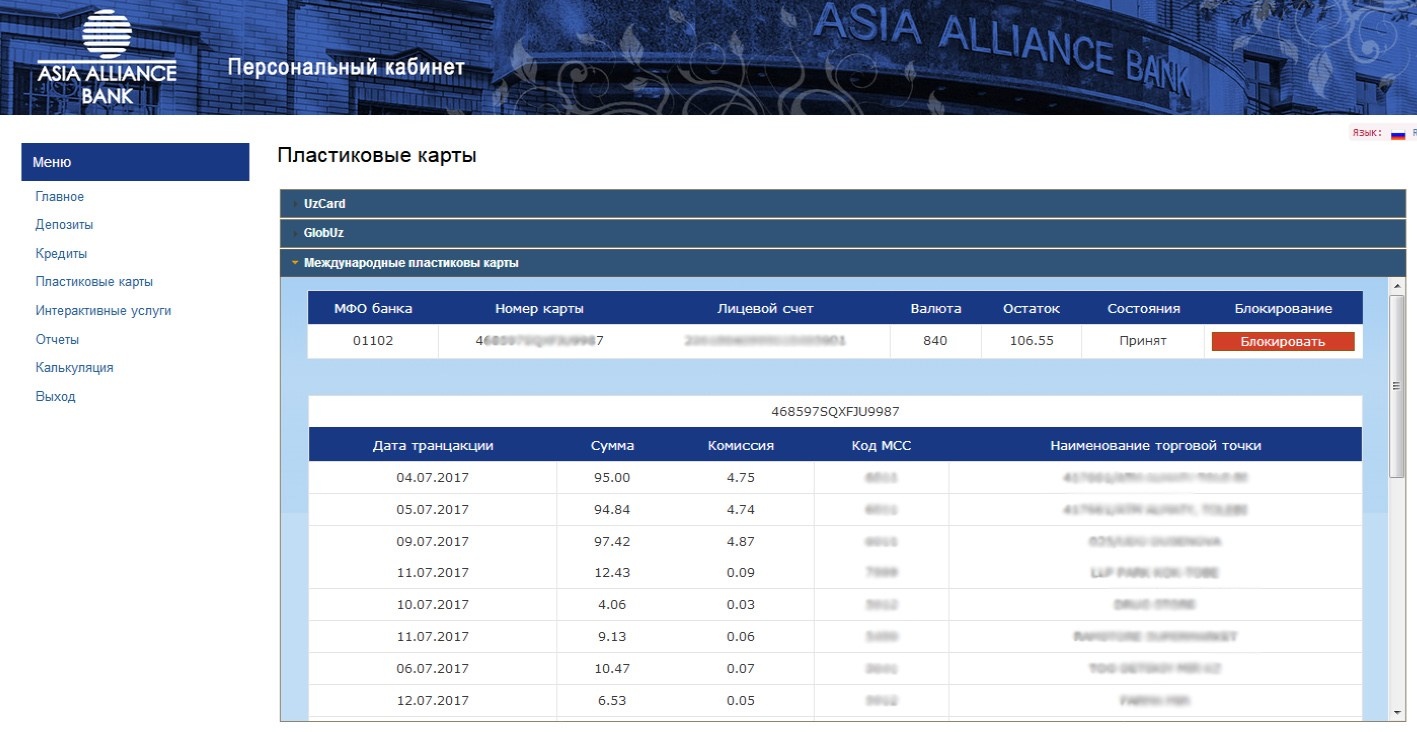Click Сумма column header
Viewport: 1417px width, 732px height.
[612, 446]
